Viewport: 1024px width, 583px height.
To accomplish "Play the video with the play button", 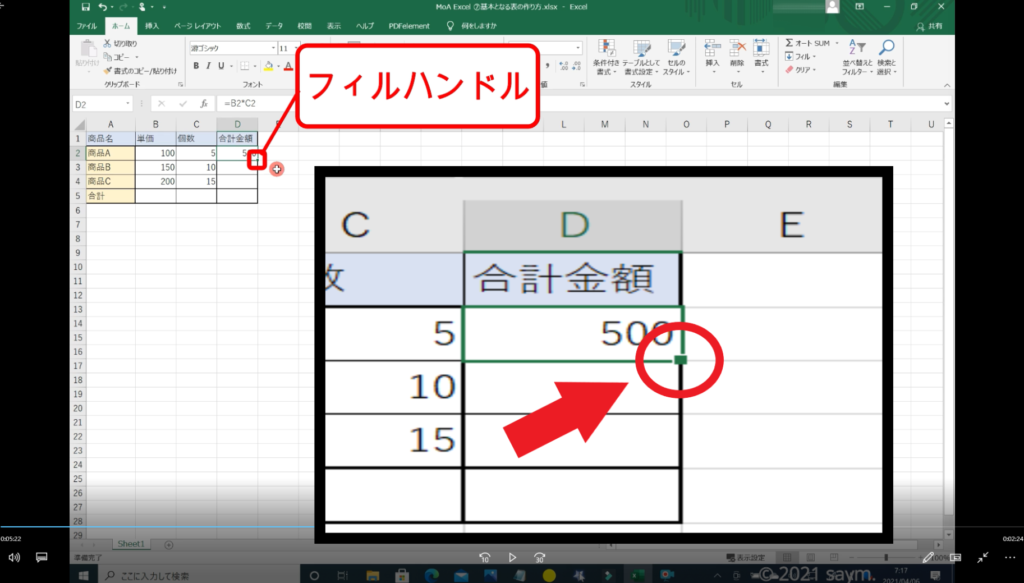I will click(x=512, y=557).
